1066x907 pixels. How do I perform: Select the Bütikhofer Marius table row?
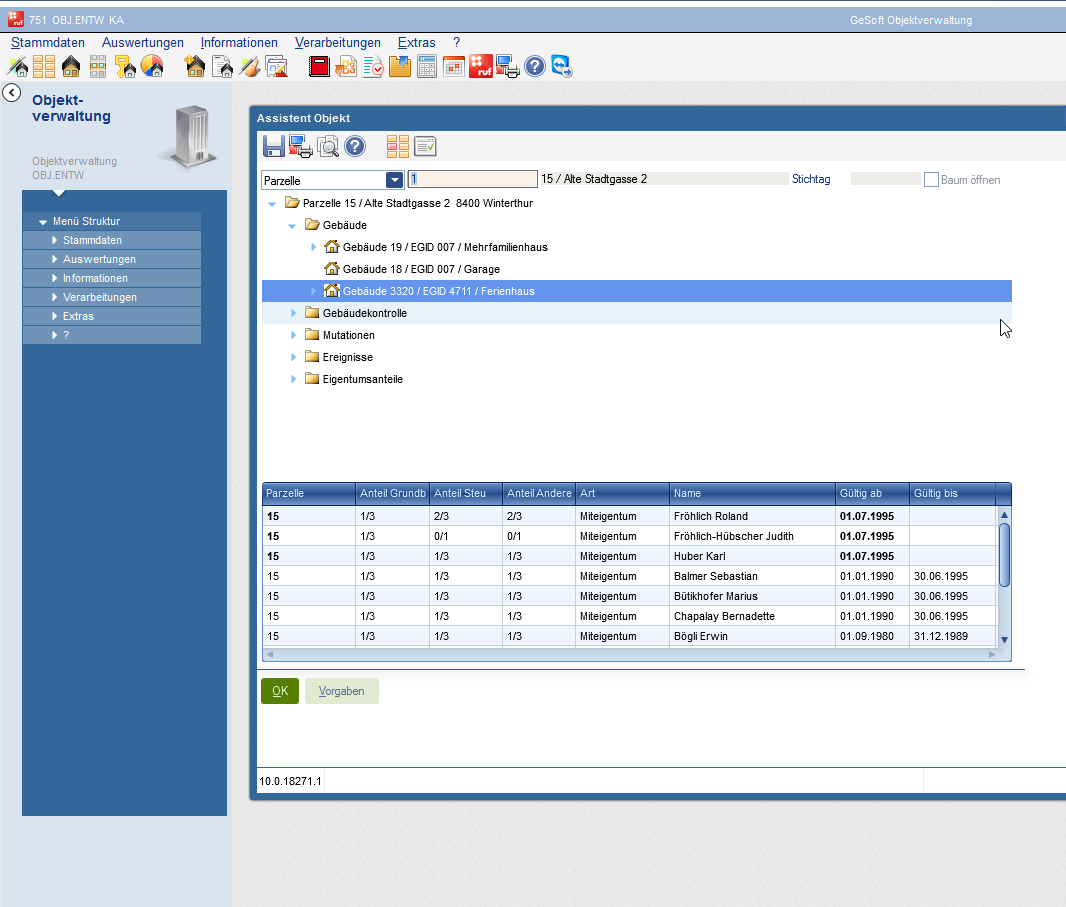(x=630, y=596)
